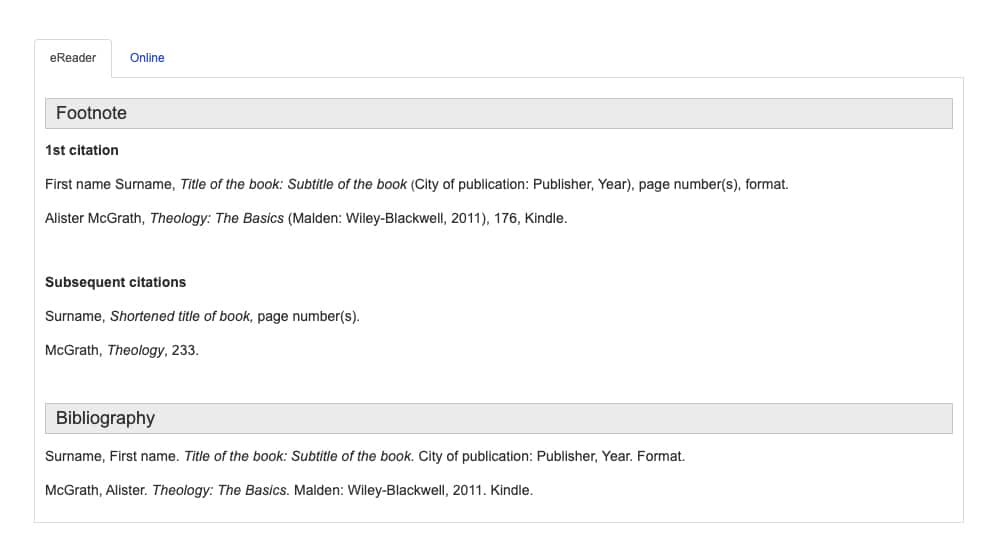The image size is (1000, 560).
Task: Click the McGrath, Alister bibliography example
Action: point(289,490)
